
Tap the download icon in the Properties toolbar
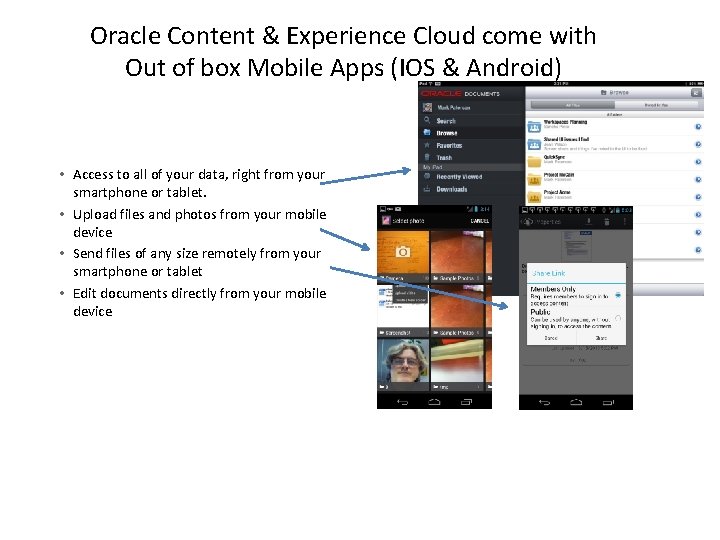pos(589,222)
